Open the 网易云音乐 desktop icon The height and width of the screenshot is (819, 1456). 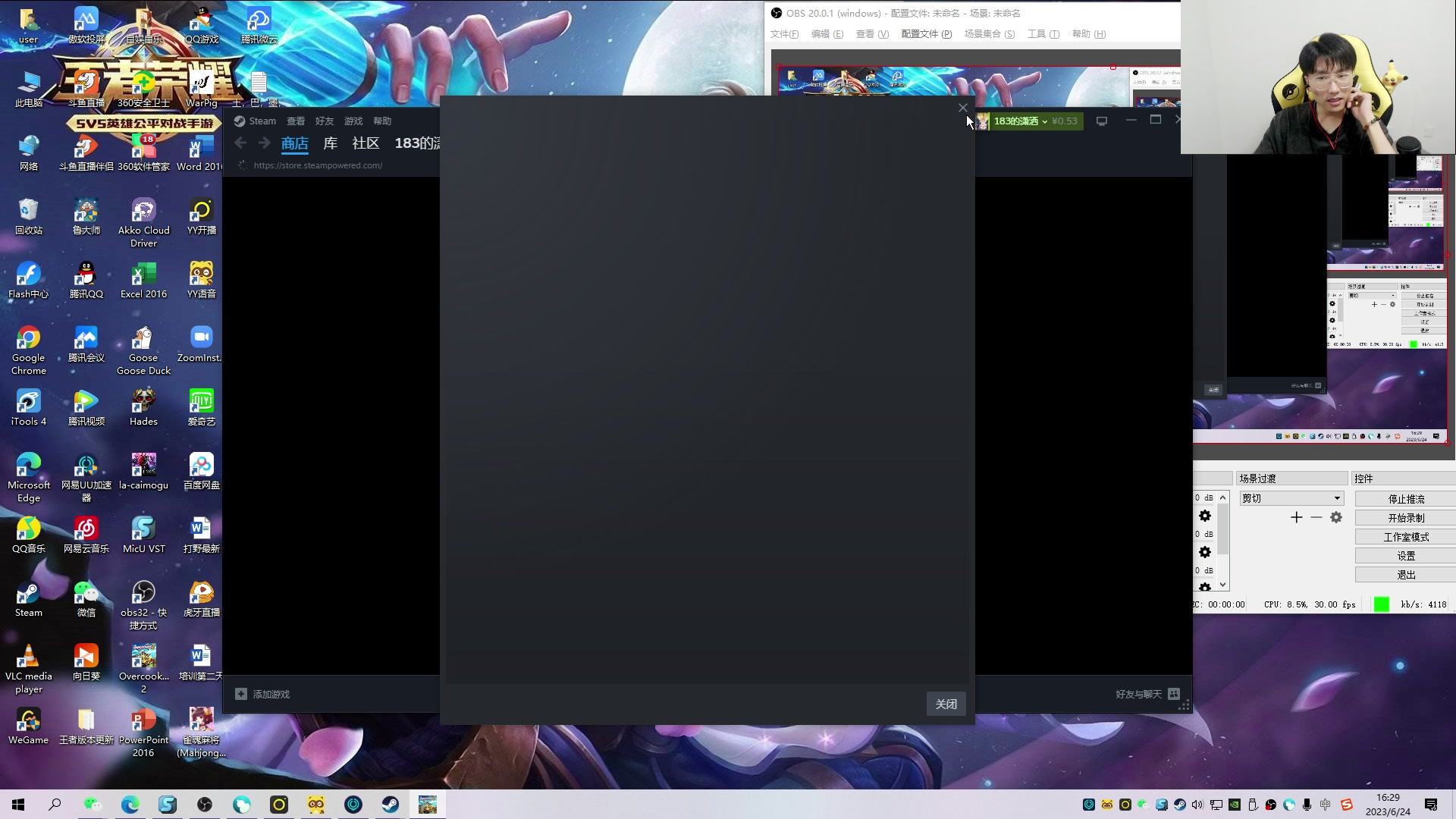point(86,535)
